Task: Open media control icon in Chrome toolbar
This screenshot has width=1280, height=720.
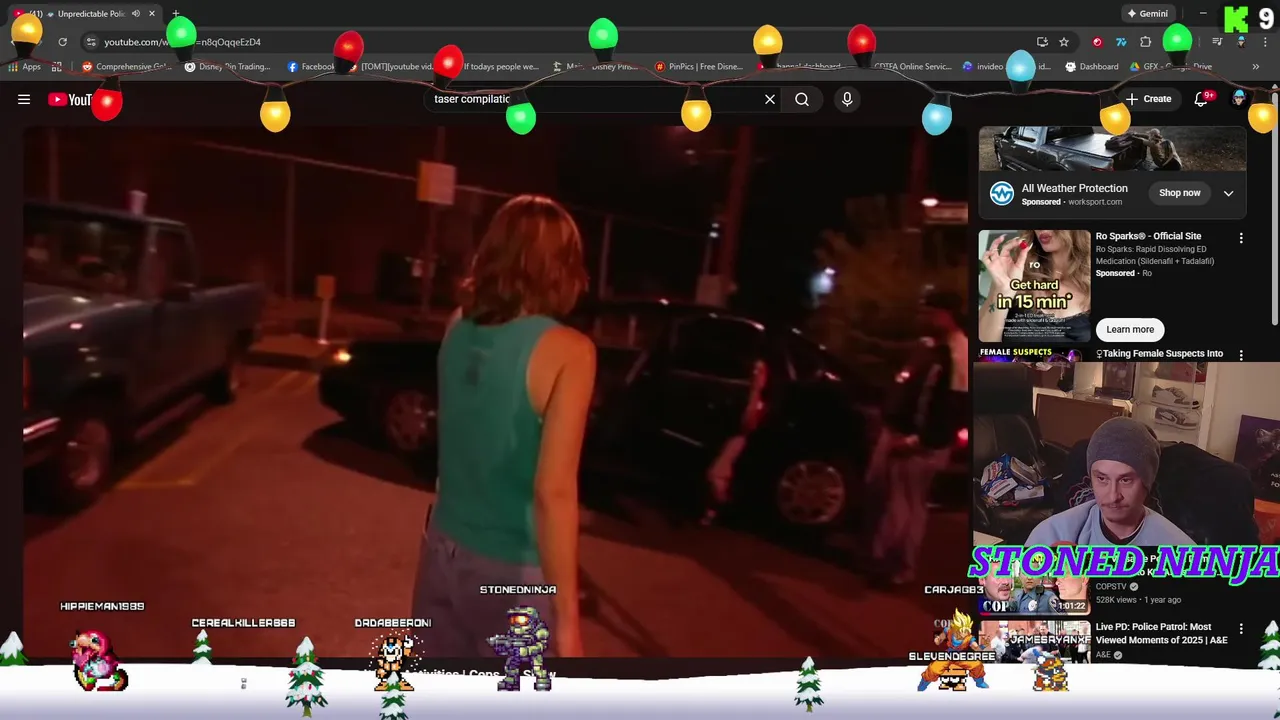Action: 1217,42
